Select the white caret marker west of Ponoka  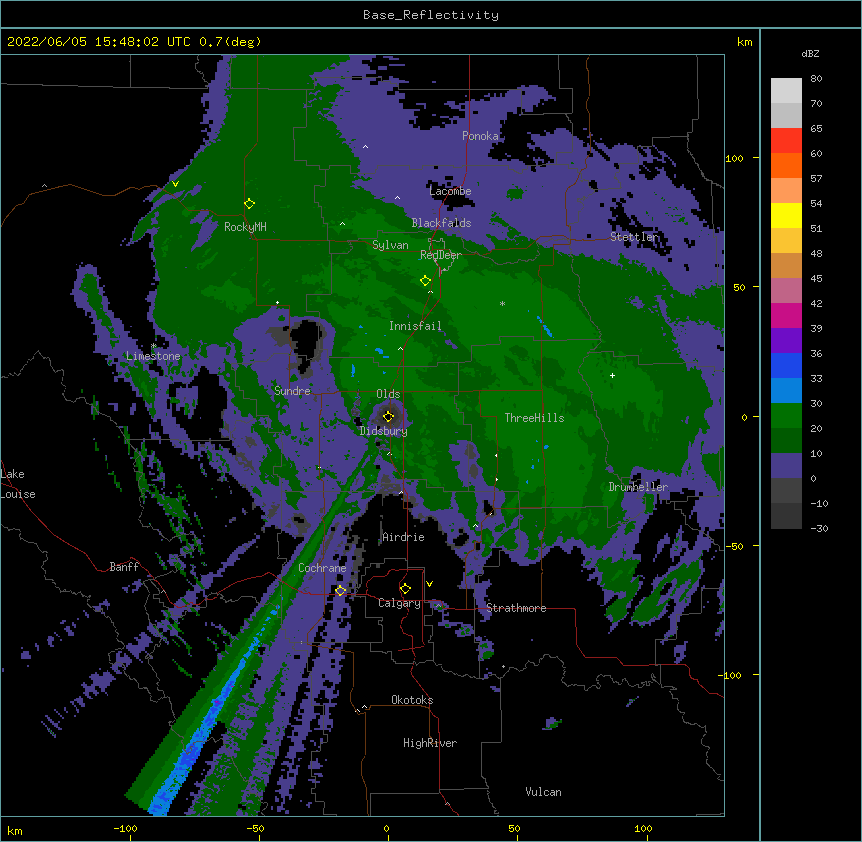[366, 147]
